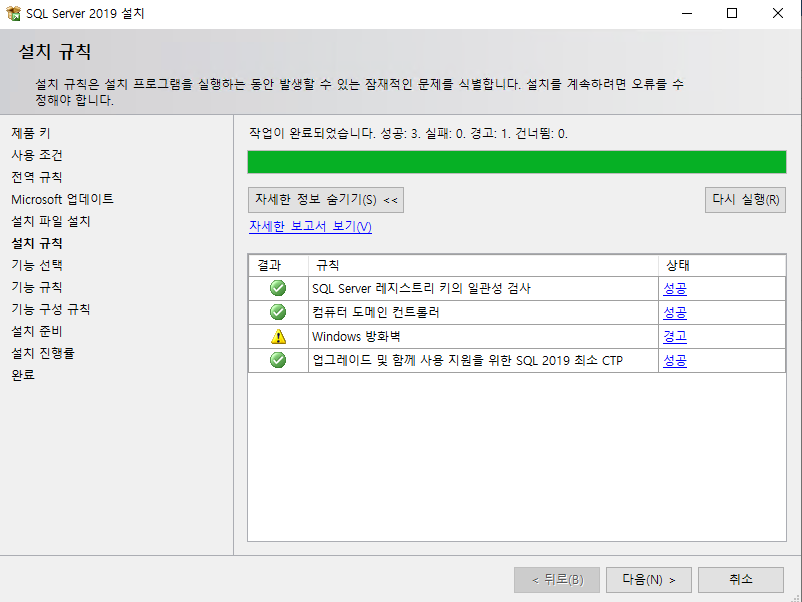Select 제품 키 step in sidebar
This screenshot has height=602, width=802.
click(x=31, y=133)
